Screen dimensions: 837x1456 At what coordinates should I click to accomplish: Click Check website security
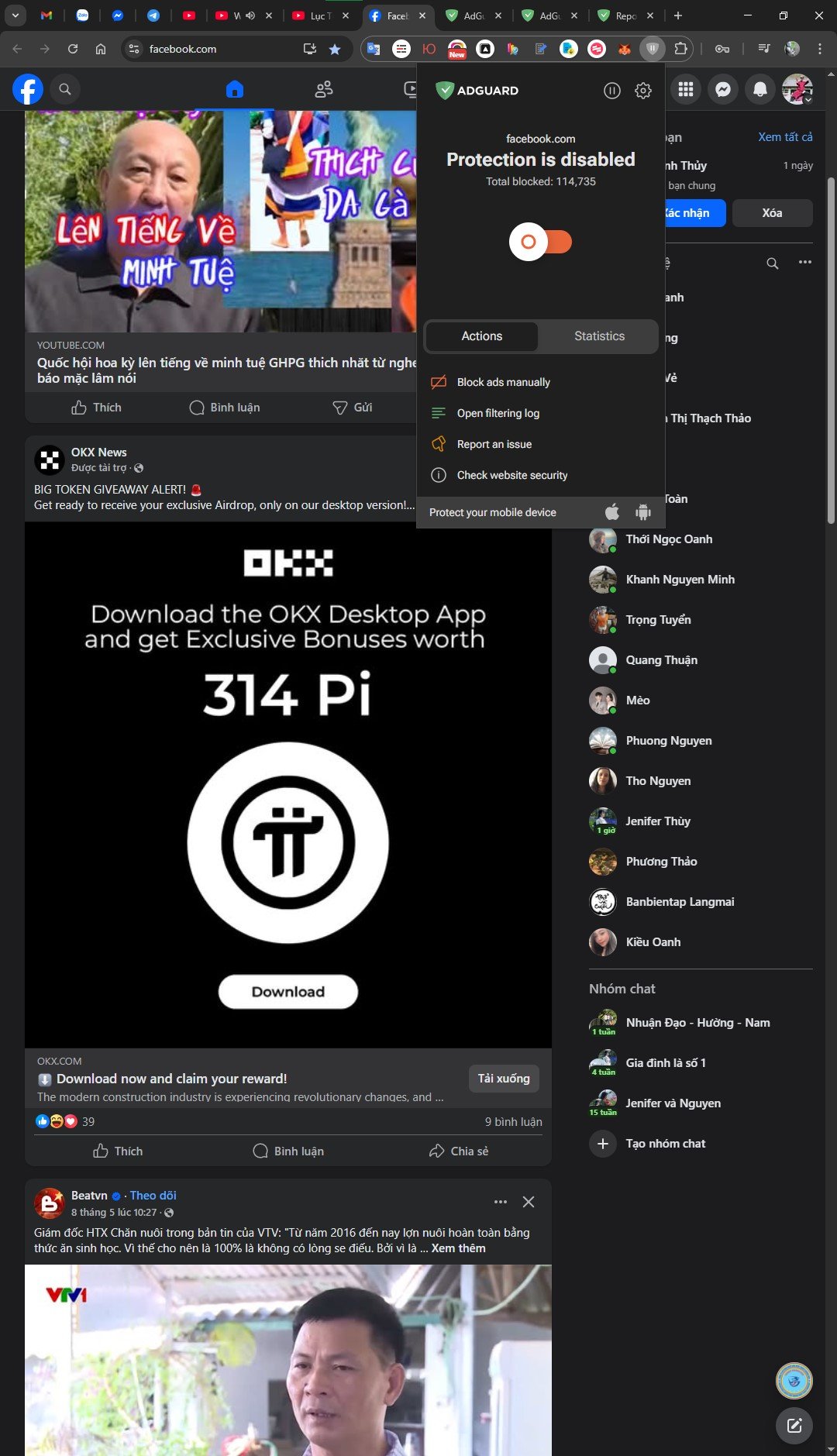pos(511,475)
